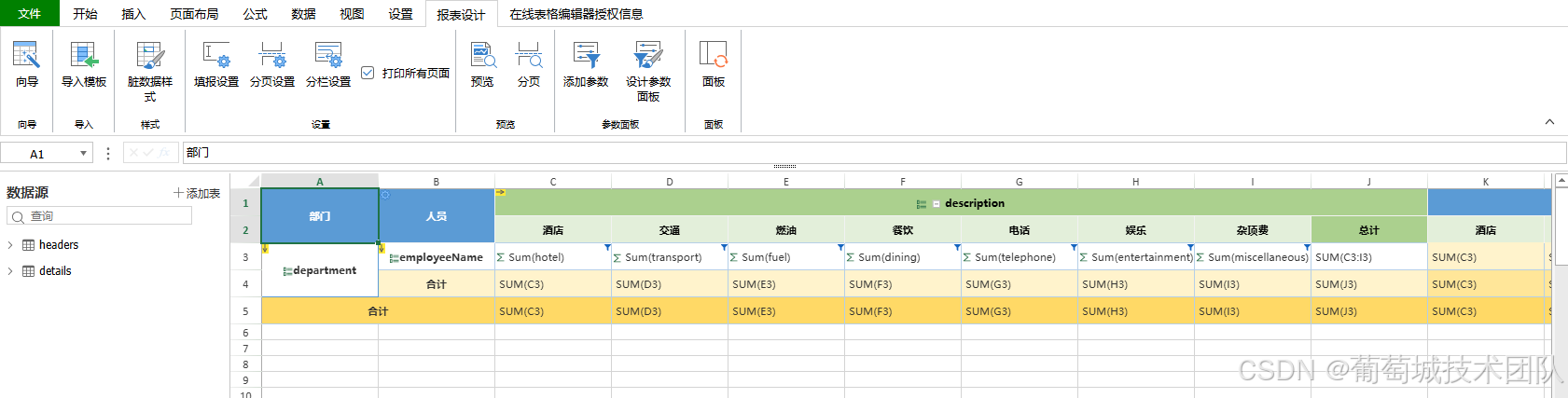Select the Sum(telephone) cell

point(1020,257)
